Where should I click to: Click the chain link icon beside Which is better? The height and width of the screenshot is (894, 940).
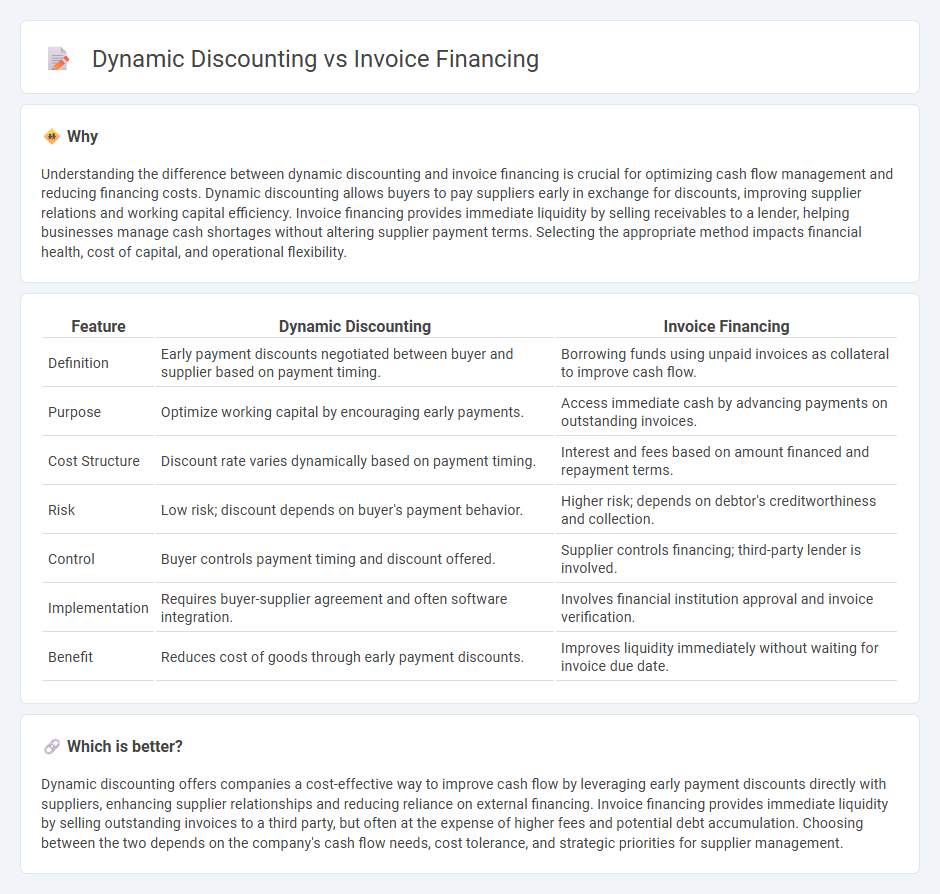click(52, 746)
